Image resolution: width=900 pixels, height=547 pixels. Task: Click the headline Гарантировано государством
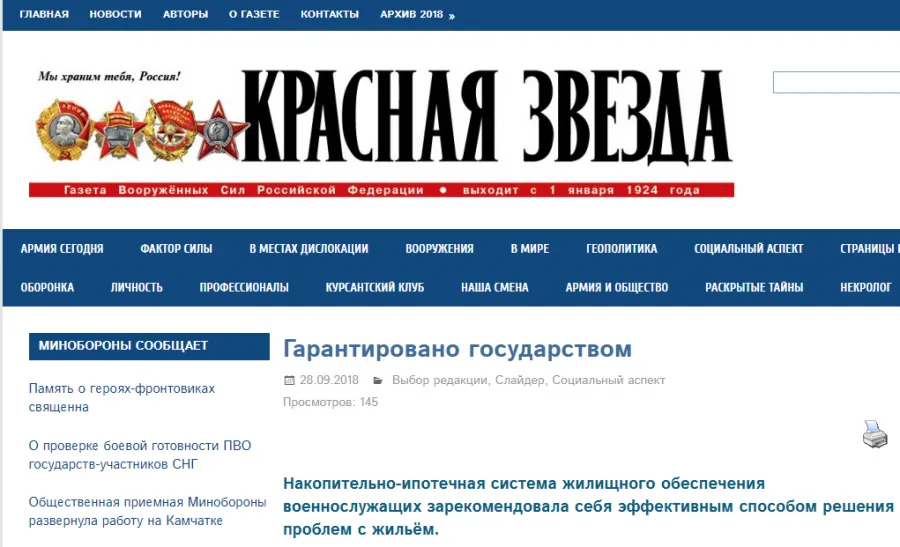(457, 349)
